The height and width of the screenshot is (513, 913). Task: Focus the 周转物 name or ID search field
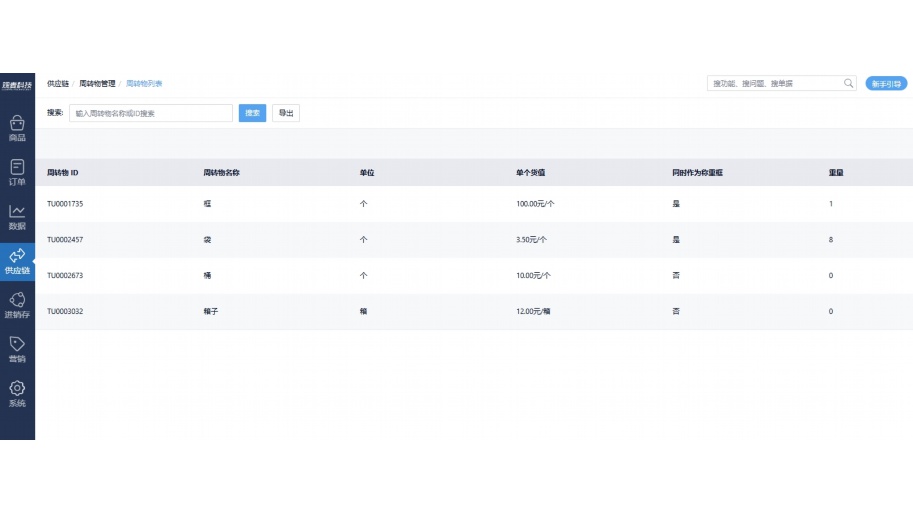click(151, 113)
